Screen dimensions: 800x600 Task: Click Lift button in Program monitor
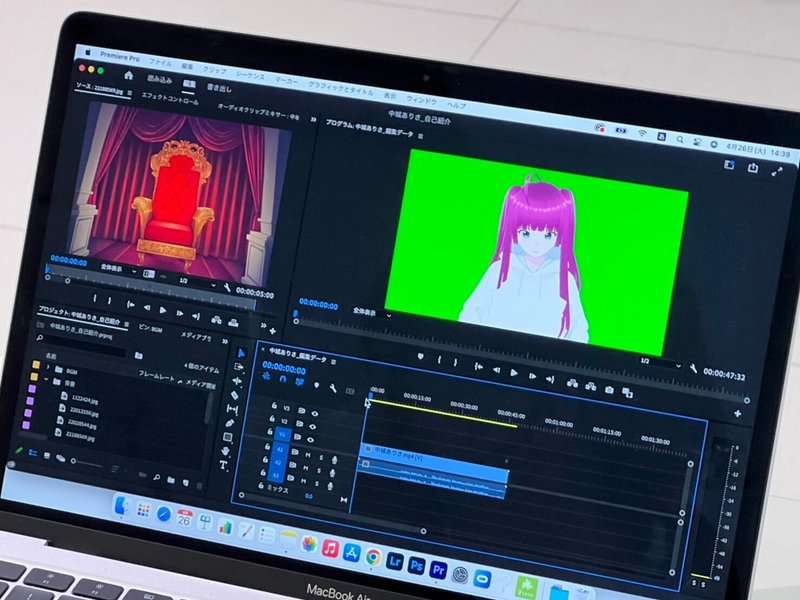coord(572,383)
